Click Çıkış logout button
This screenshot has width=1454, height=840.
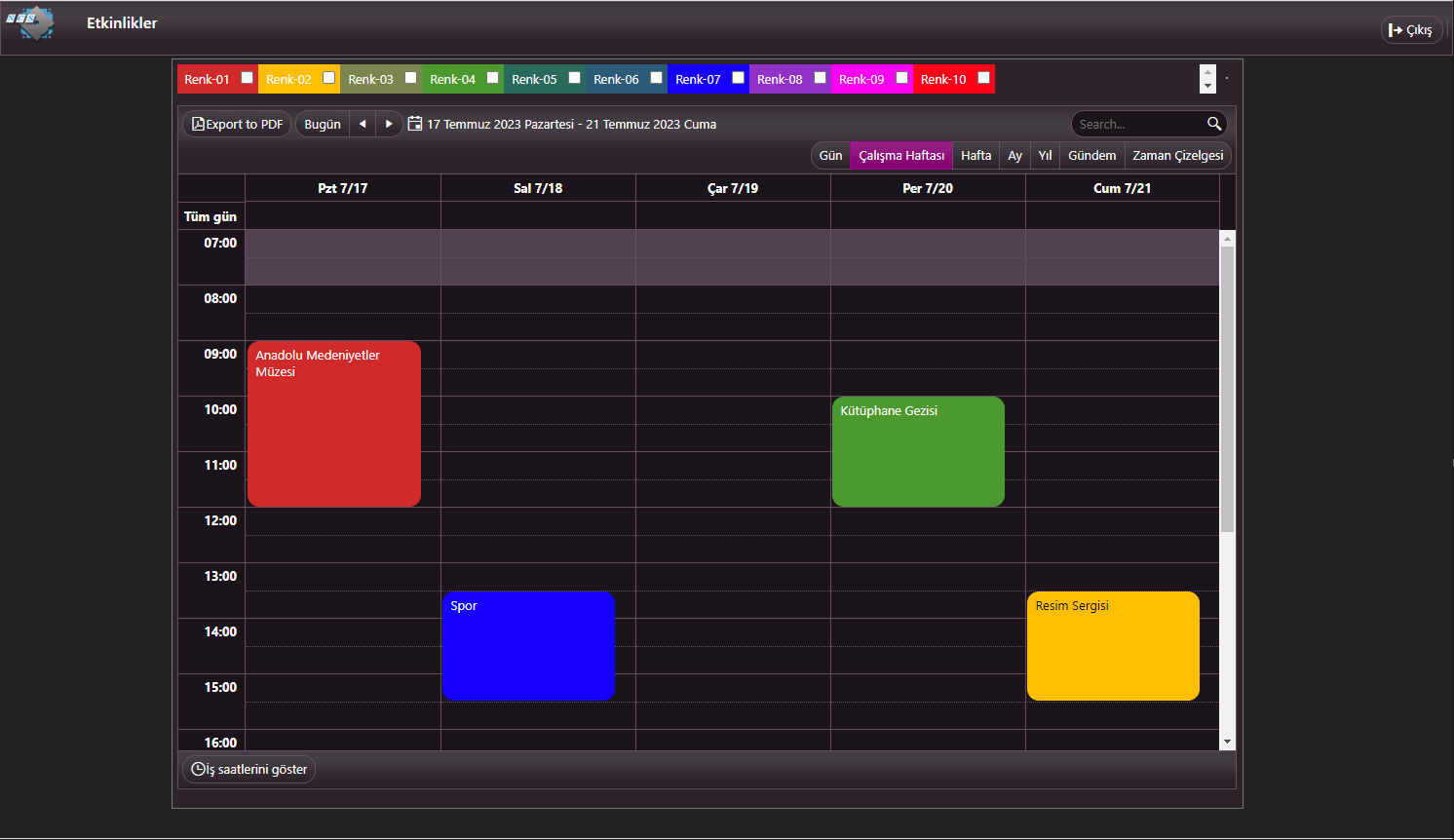[1411, 30]
